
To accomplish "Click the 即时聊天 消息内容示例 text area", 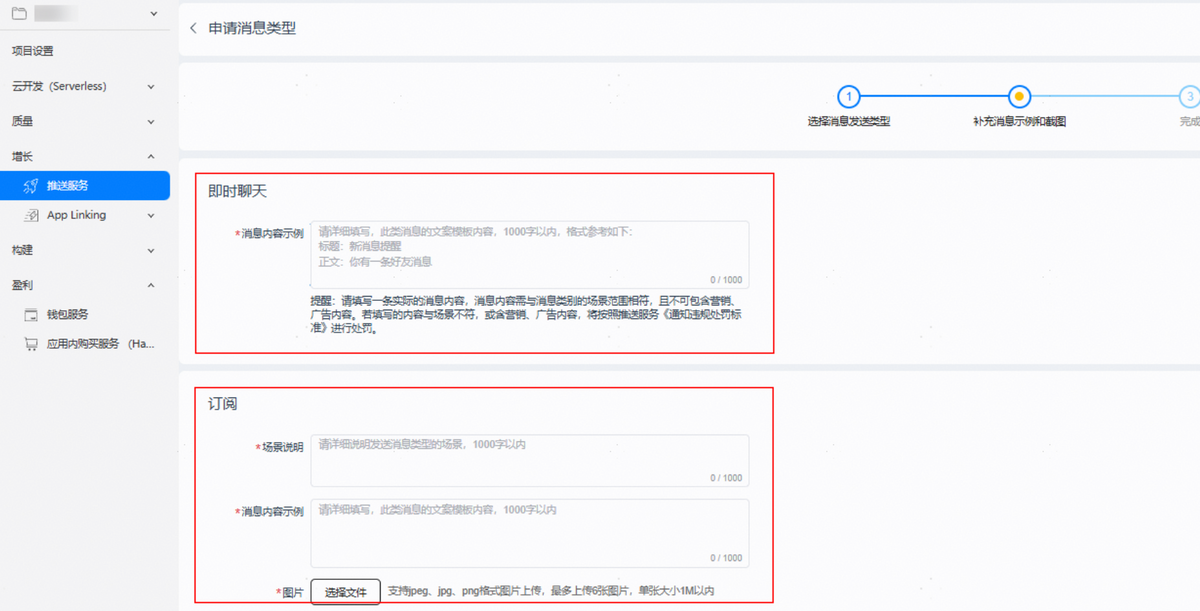I will (x=529, y=254).
